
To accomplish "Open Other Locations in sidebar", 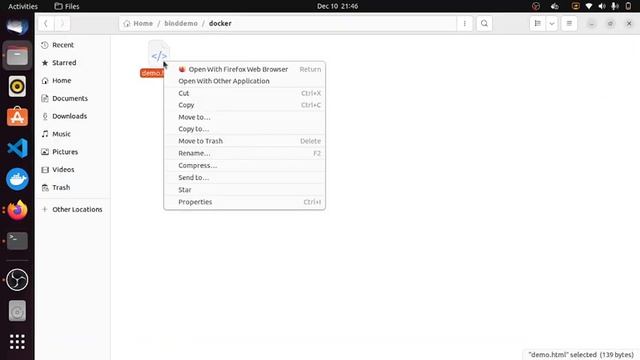I will pos(73,209).
